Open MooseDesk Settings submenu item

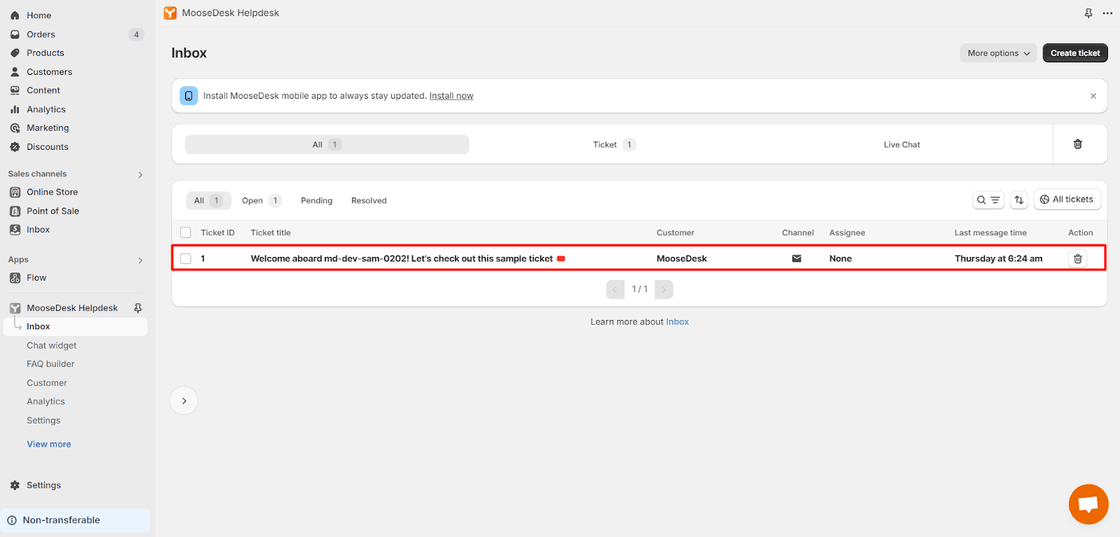[x=44, y=420]
